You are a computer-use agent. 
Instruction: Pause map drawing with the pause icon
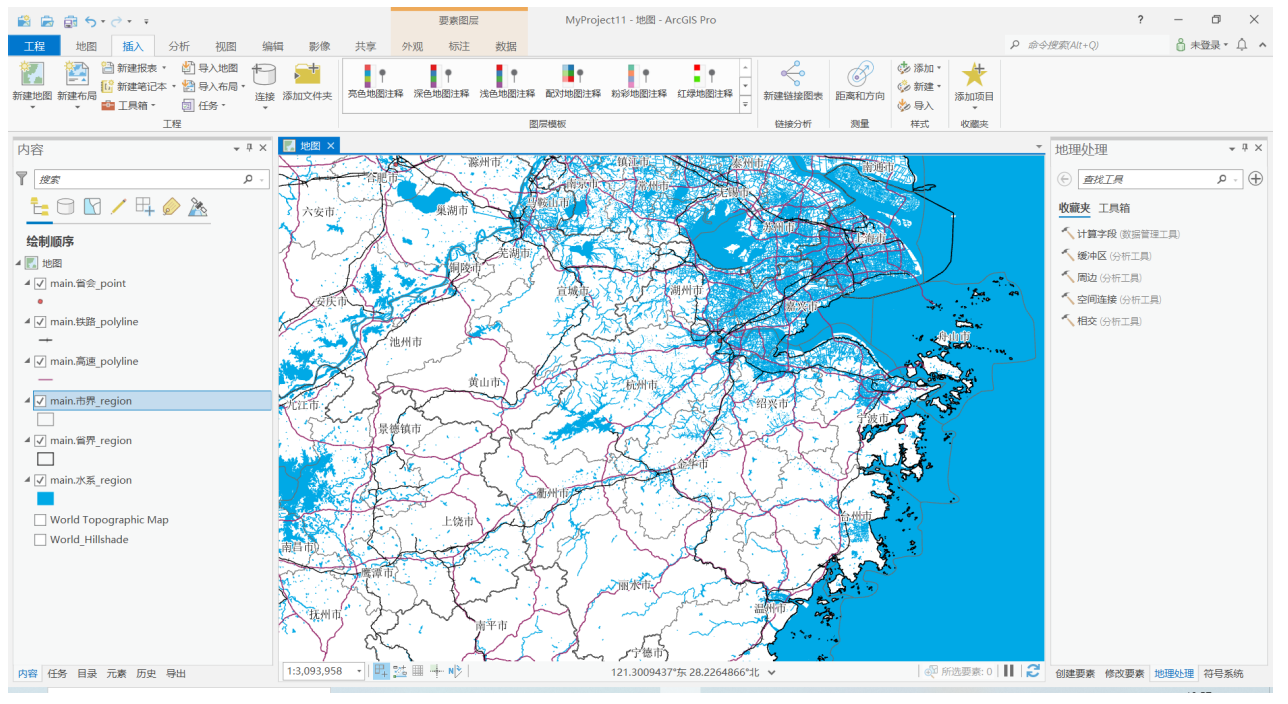(x=1009, y=671)
